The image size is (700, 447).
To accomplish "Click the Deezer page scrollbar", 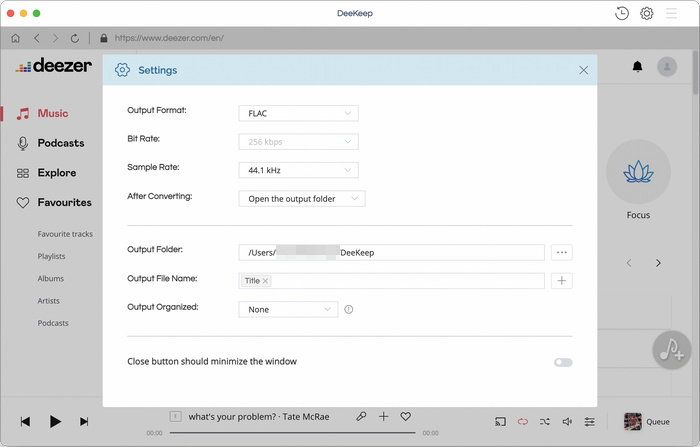I will coord(695,74).
